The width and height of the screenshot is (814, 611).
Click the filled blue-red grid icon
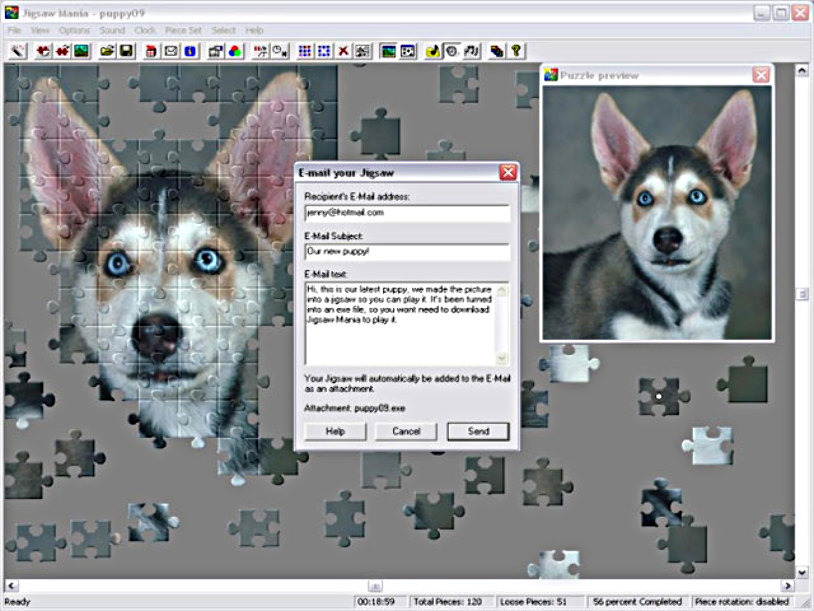[x=305, y=51]
